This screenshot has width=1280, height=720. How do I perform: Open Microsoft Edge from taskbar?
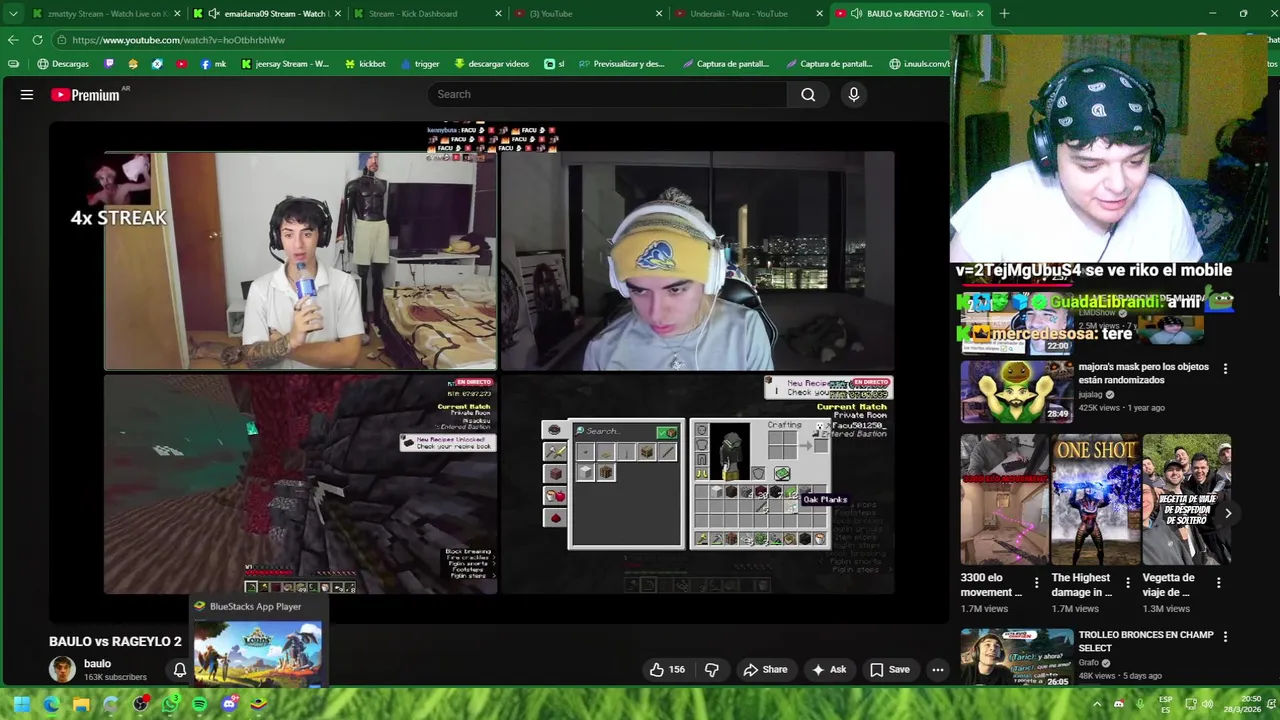pos(51,704)
